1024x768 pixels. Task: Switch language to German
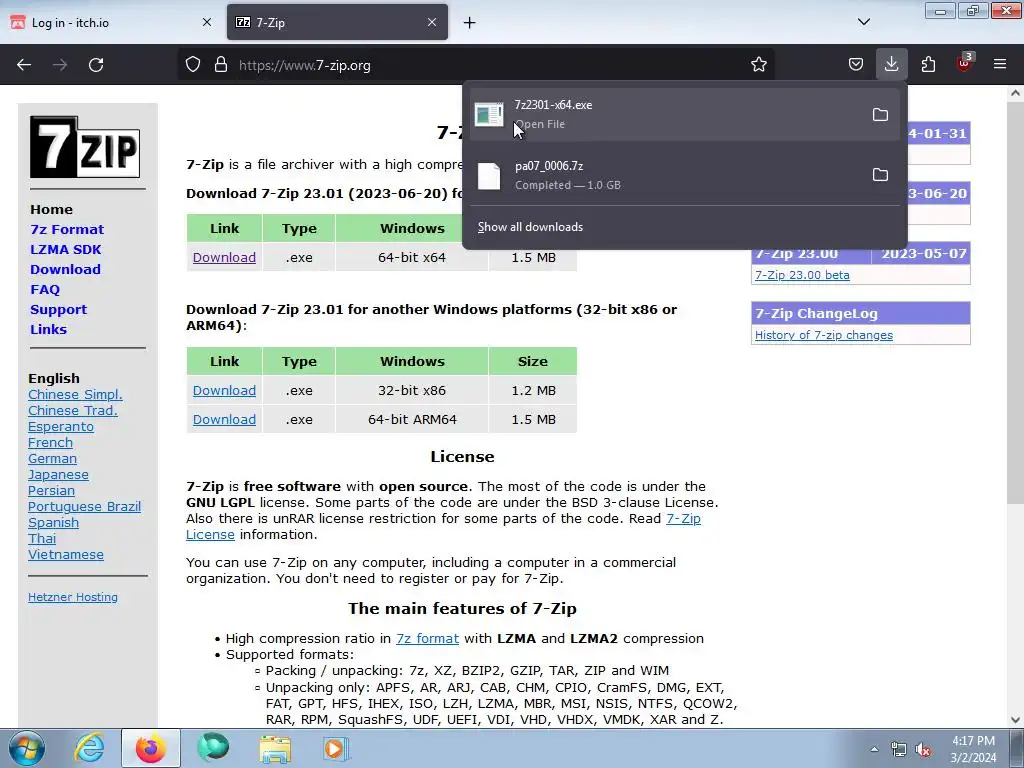pyautogui.click(x=52, y=458)
